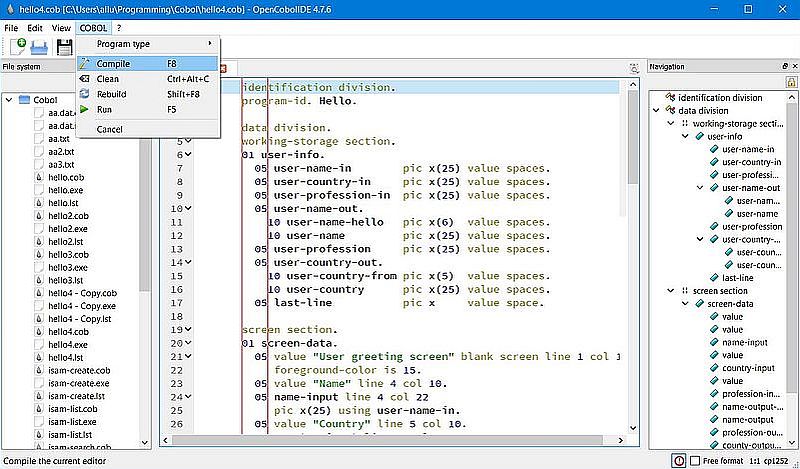Open the Edit menu

[35, 28]
